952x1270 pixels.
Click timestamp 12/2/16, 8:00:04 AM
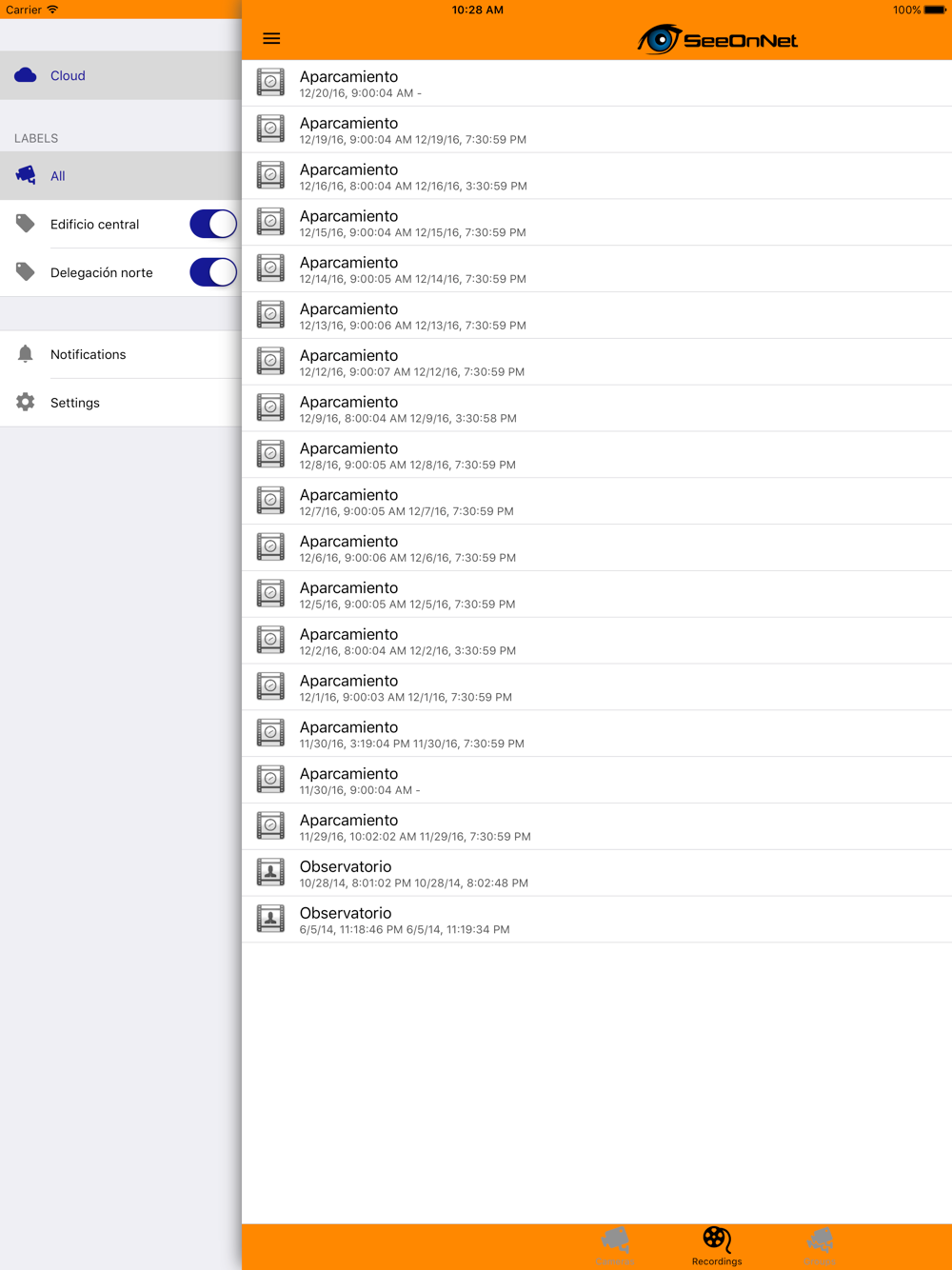click(351, 651)
